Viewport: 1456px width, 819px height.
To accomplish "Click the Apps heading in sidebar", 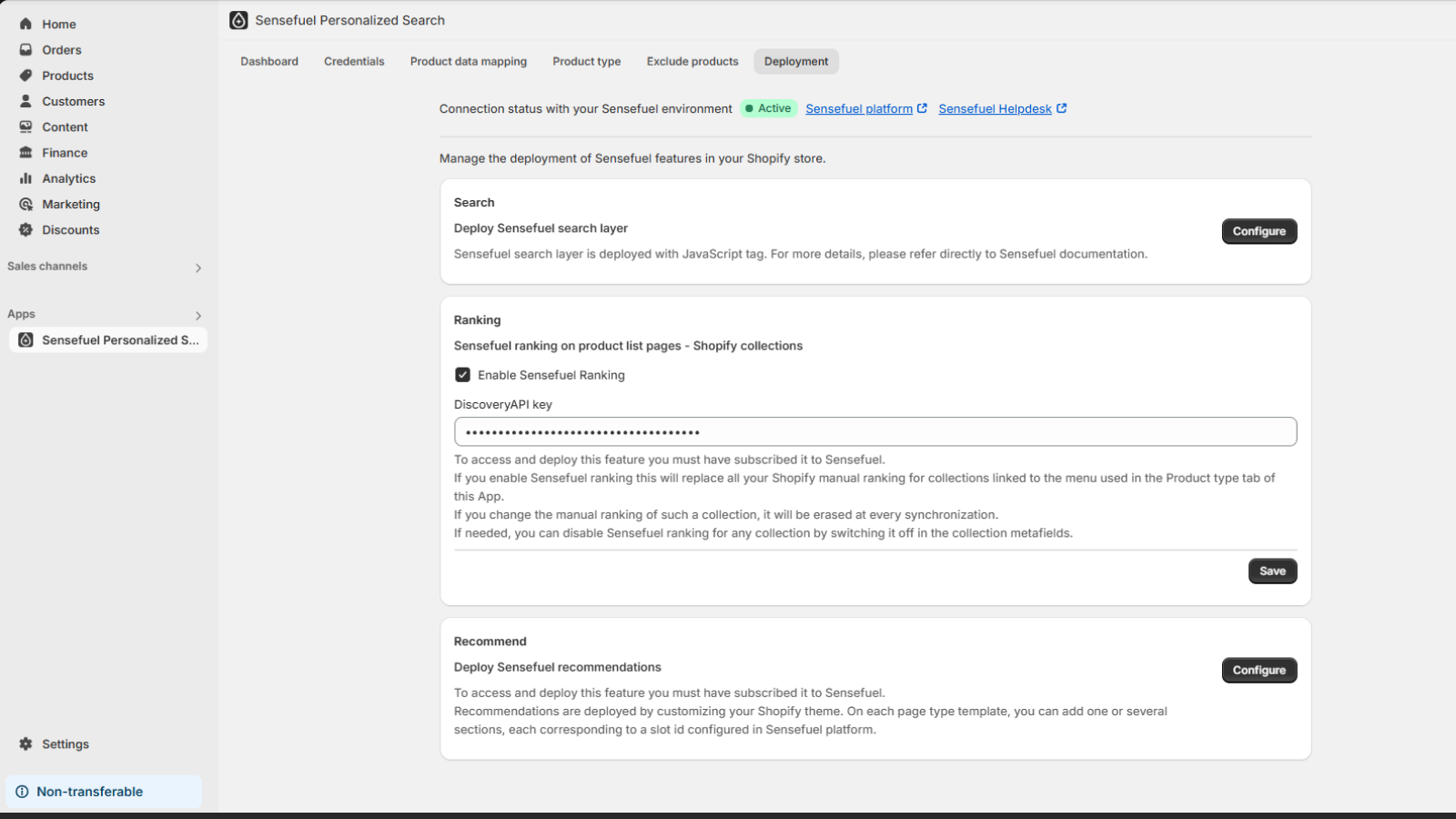I will (x=21, y=314).
